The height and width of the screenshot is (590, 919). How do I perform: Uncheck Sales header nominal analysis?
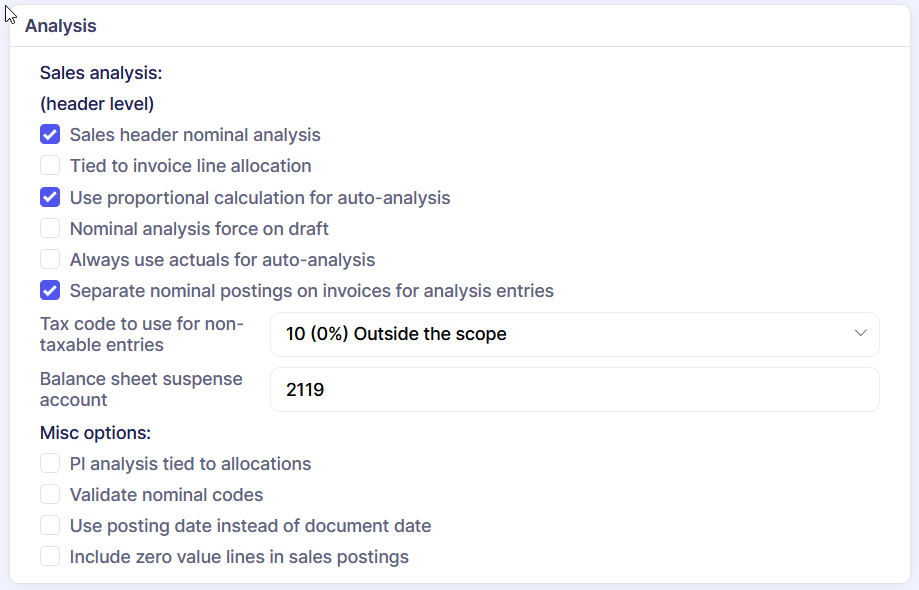click(x=50, y=135)
